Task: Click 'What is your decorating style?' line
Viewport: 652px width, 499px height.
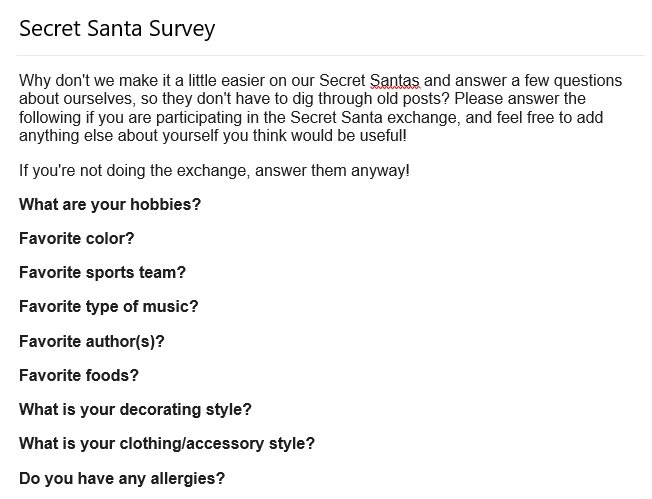Action: [x=135, y=410]
